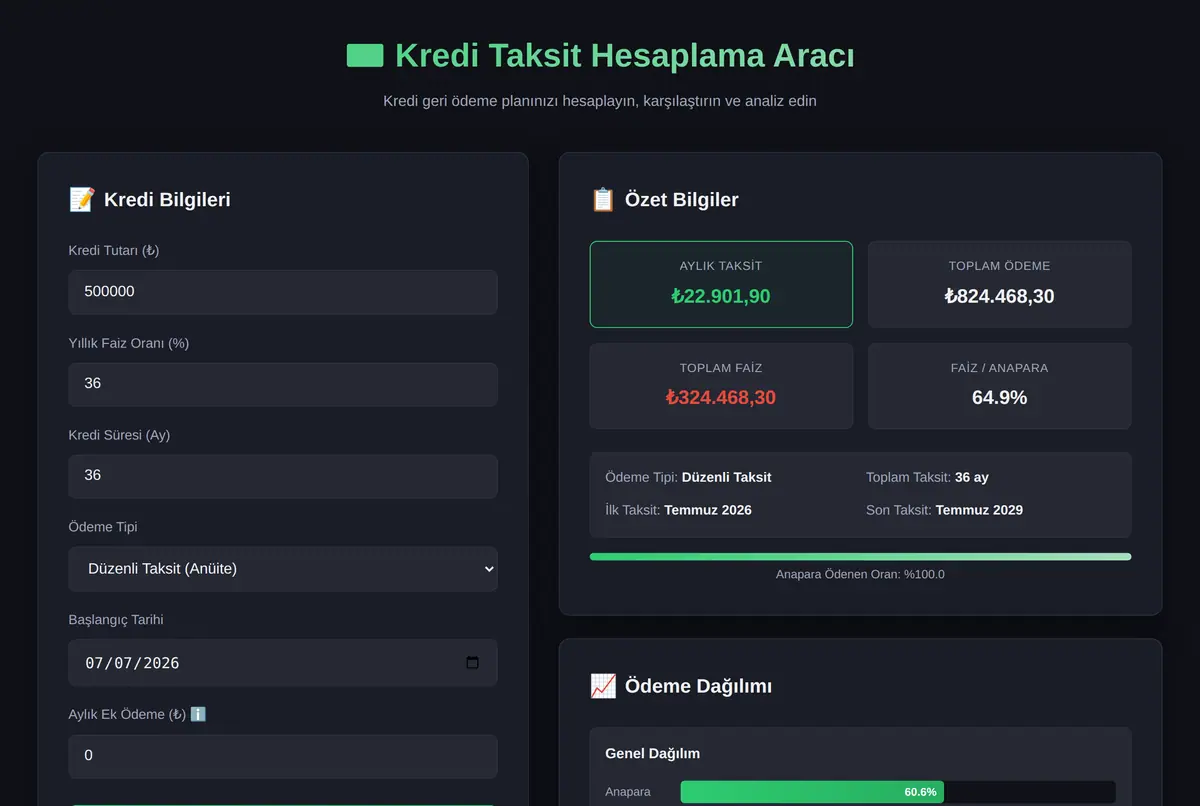Open the calendar picker in the Başlangıç Tarihi field
The image size is (1200, 806).
click(x=473, y=663)
